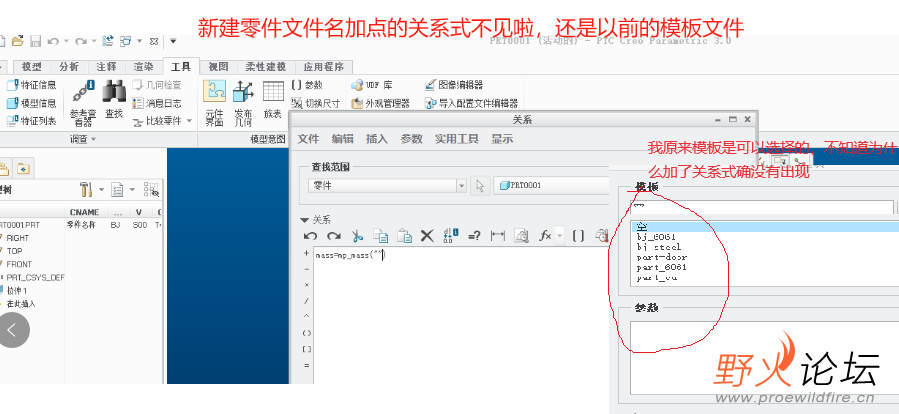Click the Paste icon in relations toolbar

click(x=404, y=236)
